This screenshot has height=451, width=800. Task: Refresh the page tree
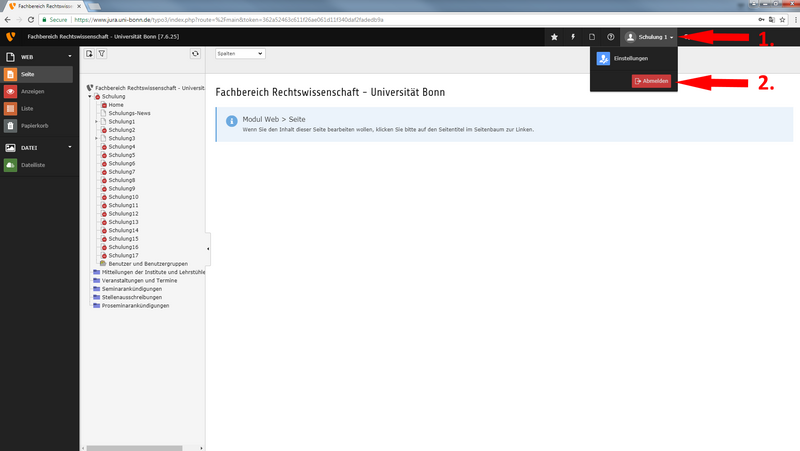coord(195,54)
